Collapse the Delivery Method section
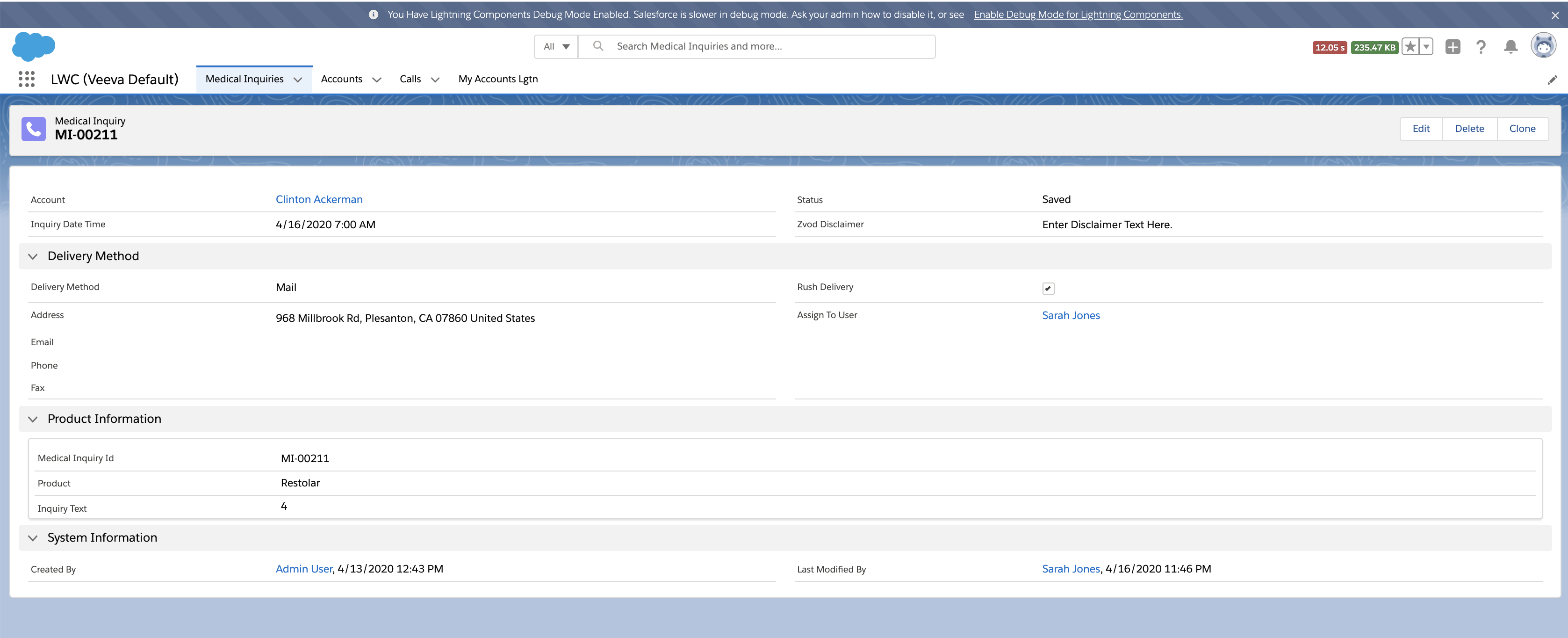This screenshot has width=1568, height=638. [x=33, y=256]
